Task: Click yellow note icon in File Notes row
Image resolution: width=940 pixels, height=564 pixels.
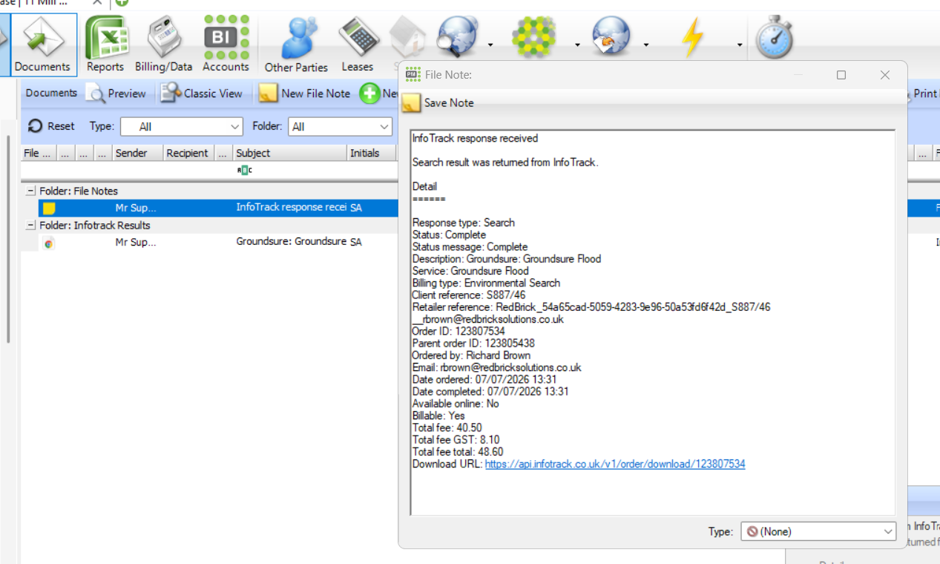Action: pyautogui.click(x=49, y=208)
